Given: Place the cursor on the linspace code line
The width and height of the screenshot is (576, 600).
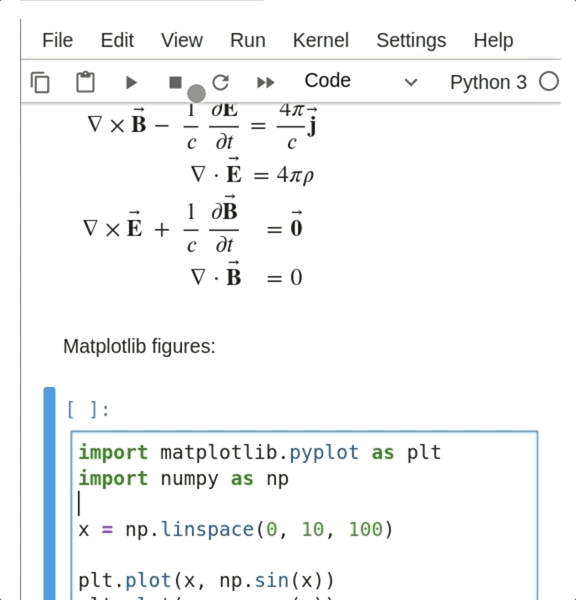Looking at the screenshot, I should click(x=236, y=530).
